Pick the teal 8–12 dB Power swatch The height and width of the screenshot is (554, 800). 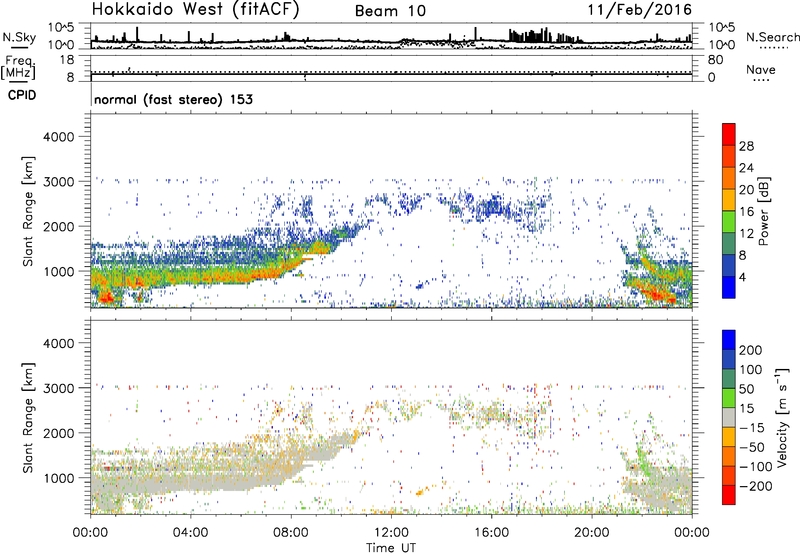click(729, 243)
